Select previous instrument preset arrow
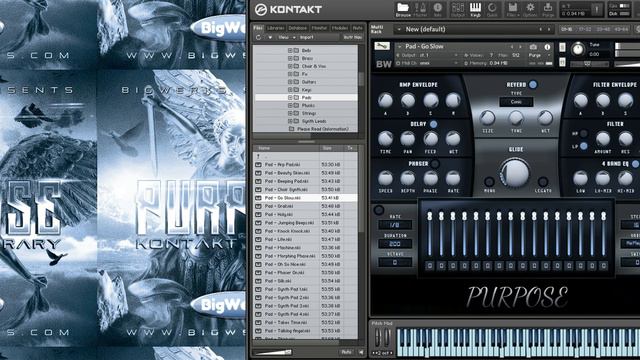Image resolution: width=640 pixels, height=360 pixels. (512, 47)
